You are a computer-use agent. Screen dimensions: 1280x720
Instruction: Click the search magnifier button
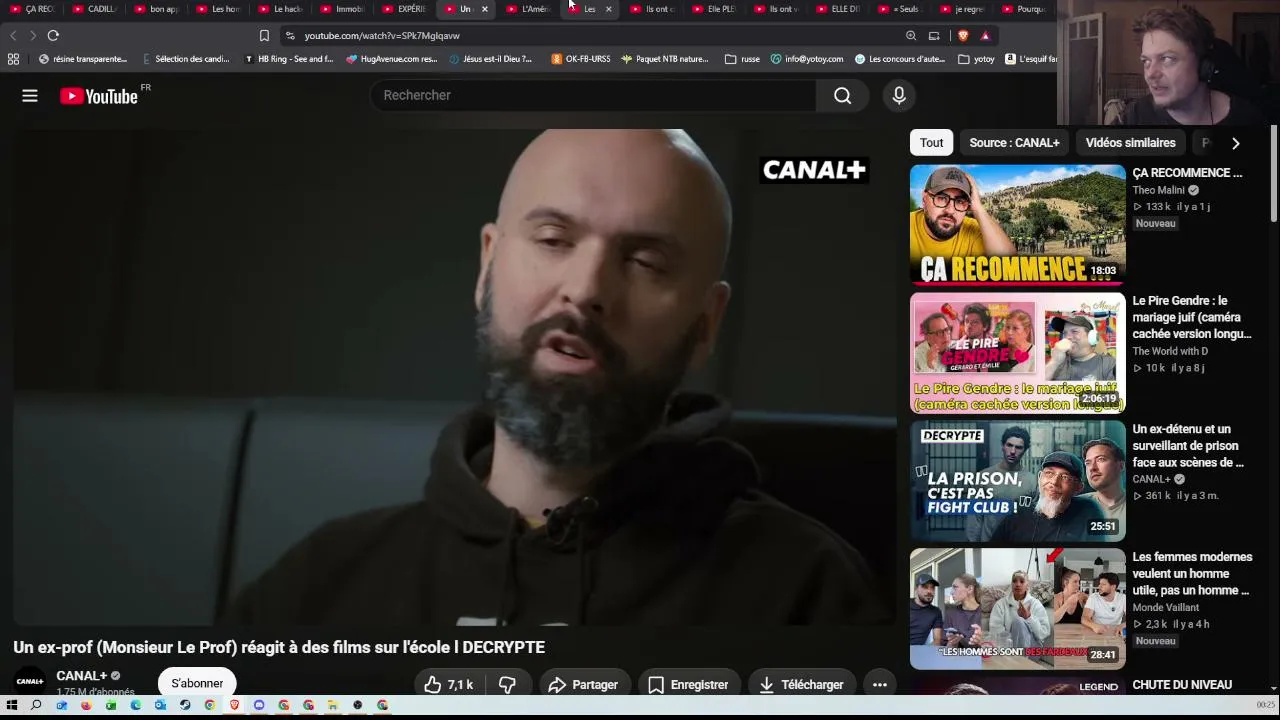[x=843, y=96]
